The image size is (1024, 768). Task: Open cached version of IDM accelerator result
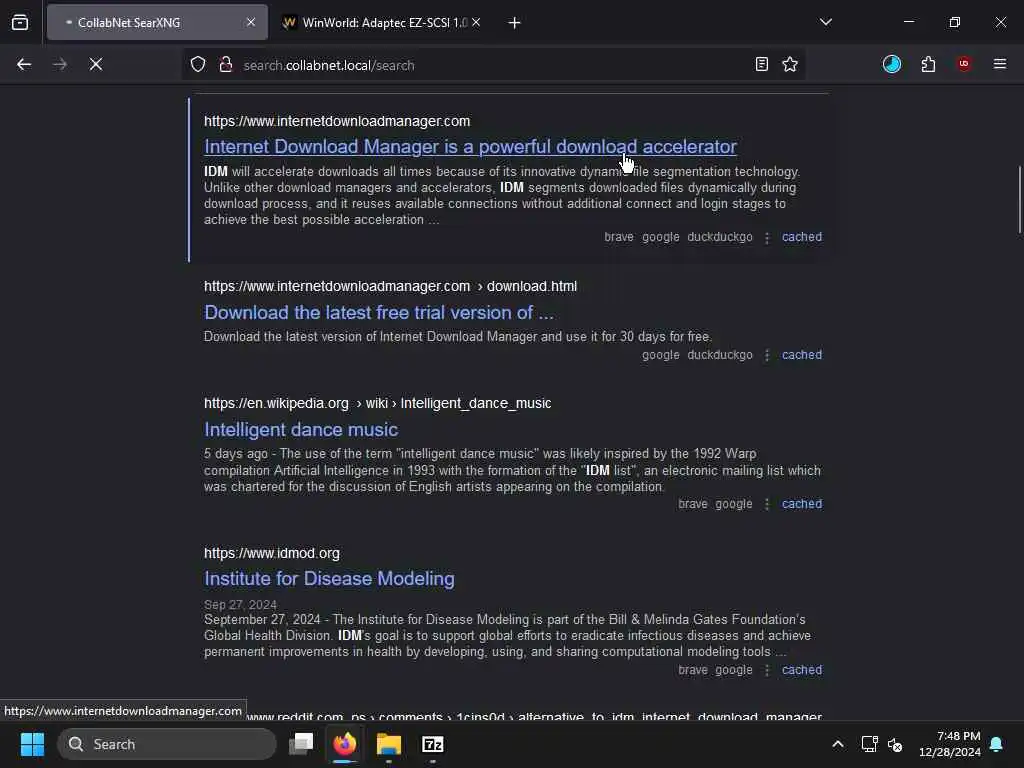[x=802, y=237]
